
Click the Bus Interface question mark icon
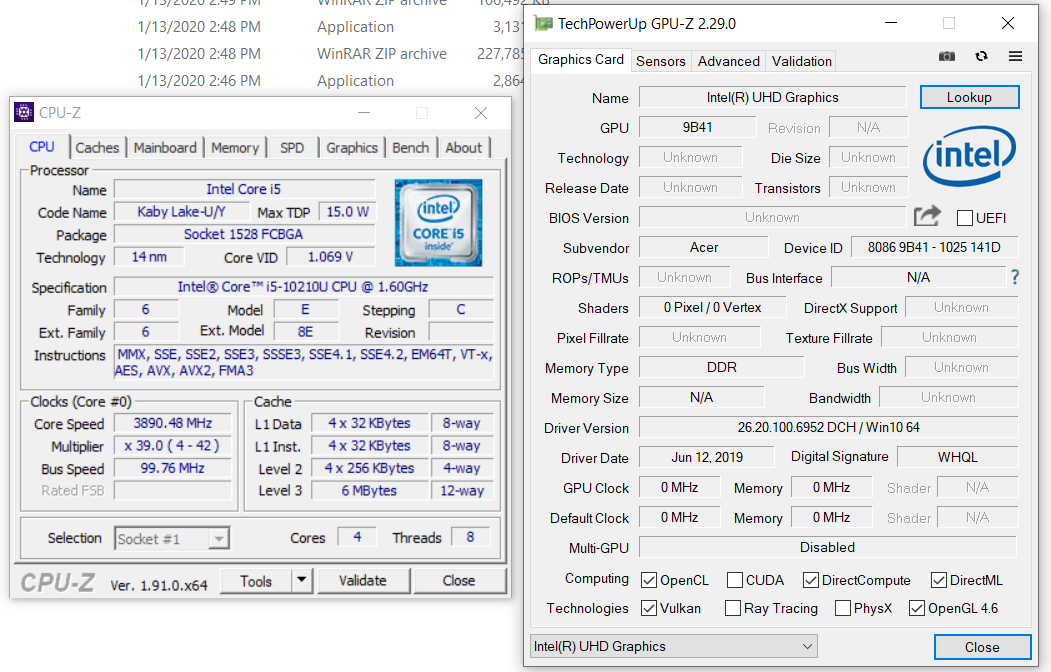point(1015,277)
